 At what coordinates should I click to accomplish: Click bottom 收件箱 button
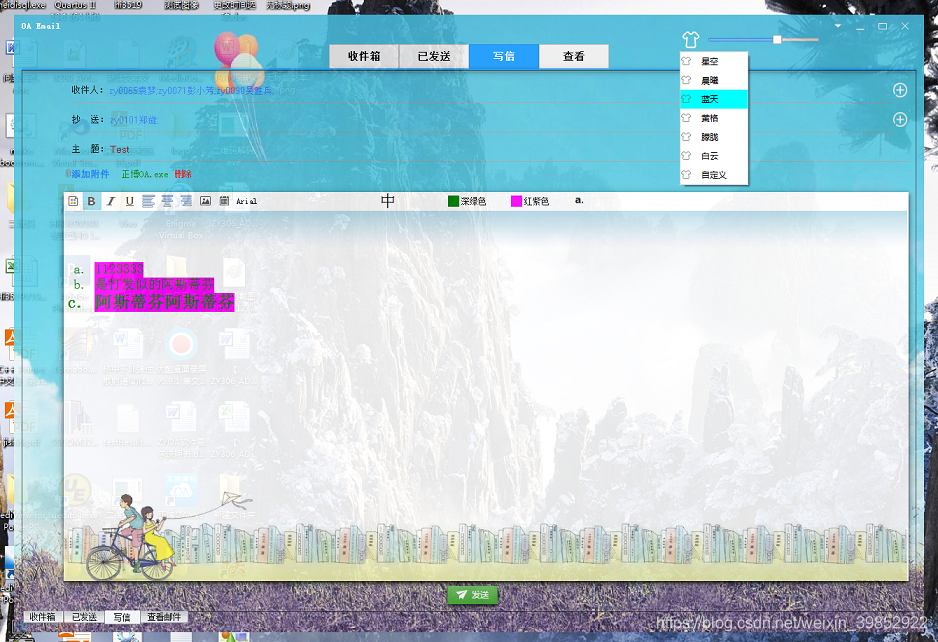(x=42, y=617)
